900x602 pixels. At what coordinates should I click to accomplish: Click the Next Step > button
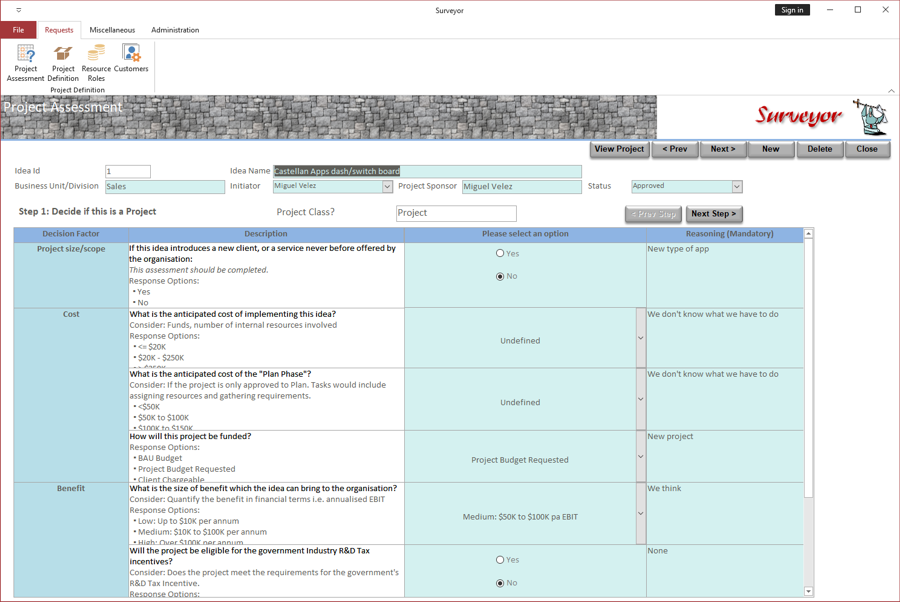(713, 214)
